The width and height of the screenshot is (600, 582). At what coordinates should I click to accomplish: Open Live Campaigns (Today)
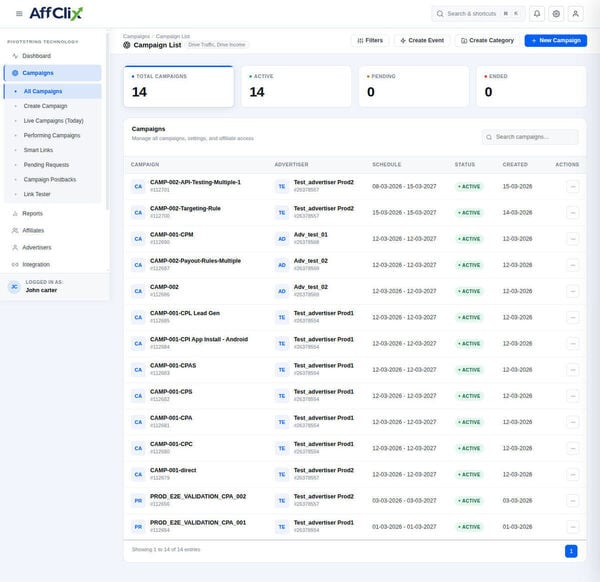tap(52, 121)
